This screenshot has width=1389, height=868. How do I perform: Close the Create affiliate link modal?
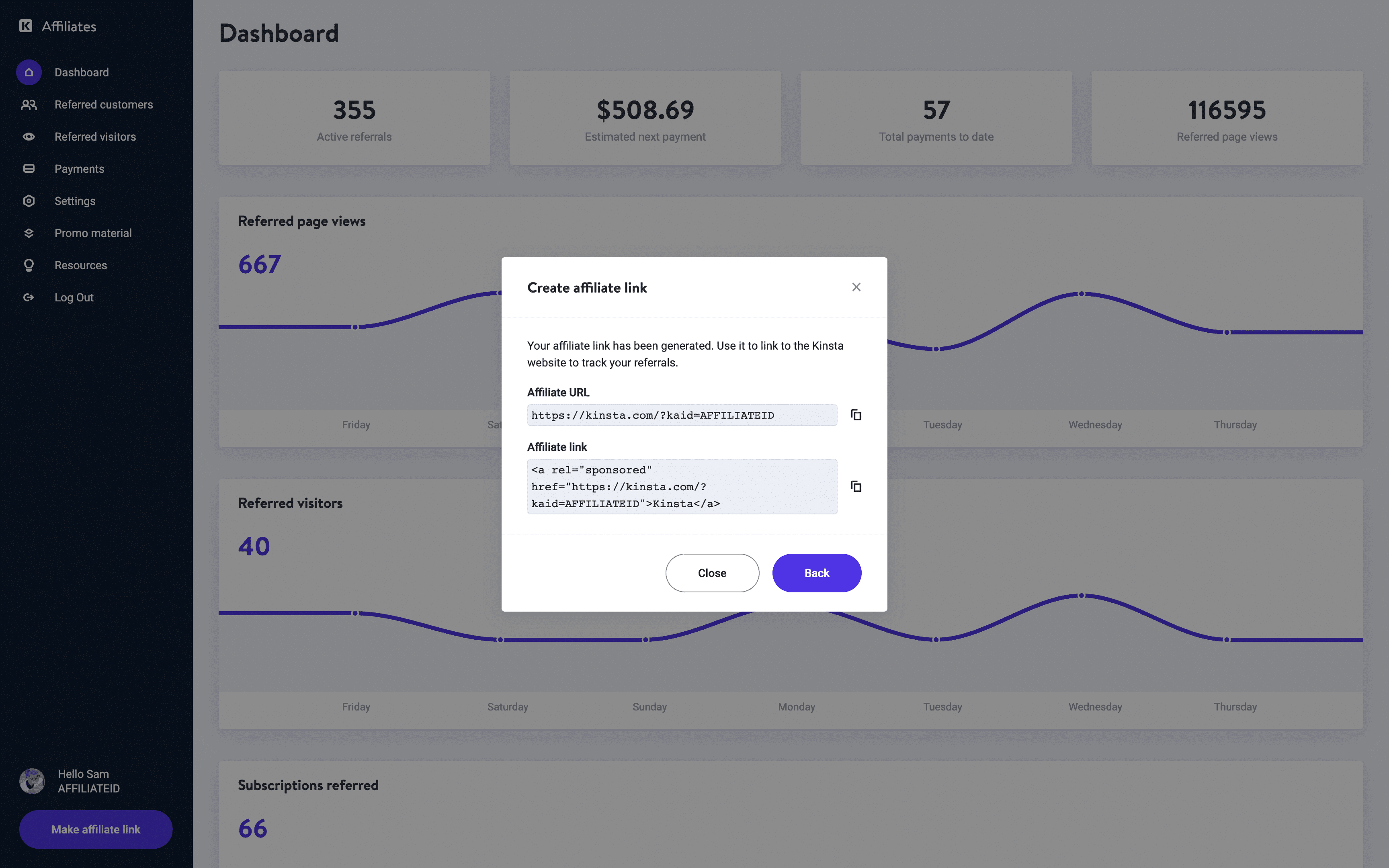(857, 287)
